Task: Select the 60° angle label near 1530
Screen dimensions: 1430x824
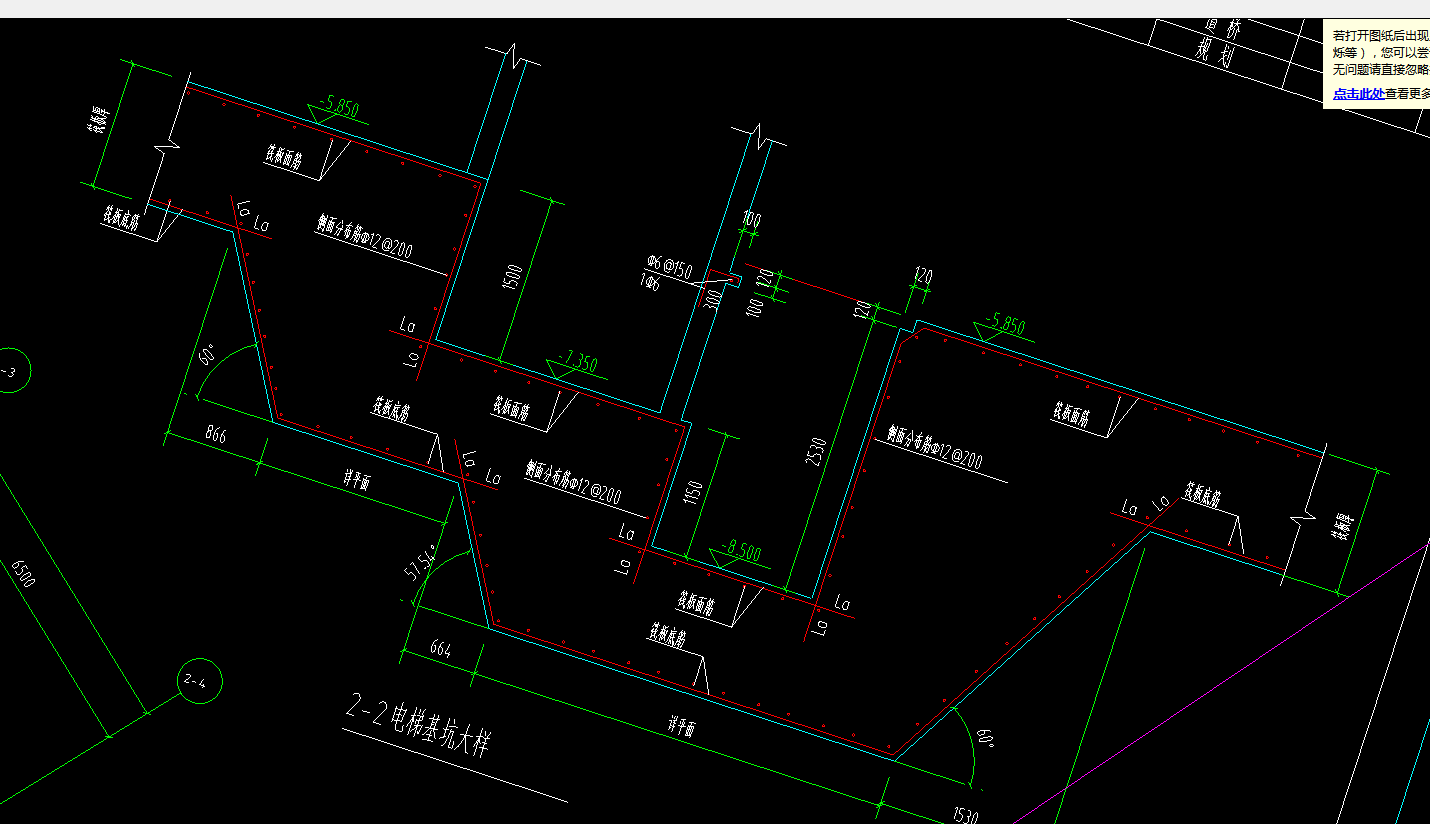Action: coord(986,738)
